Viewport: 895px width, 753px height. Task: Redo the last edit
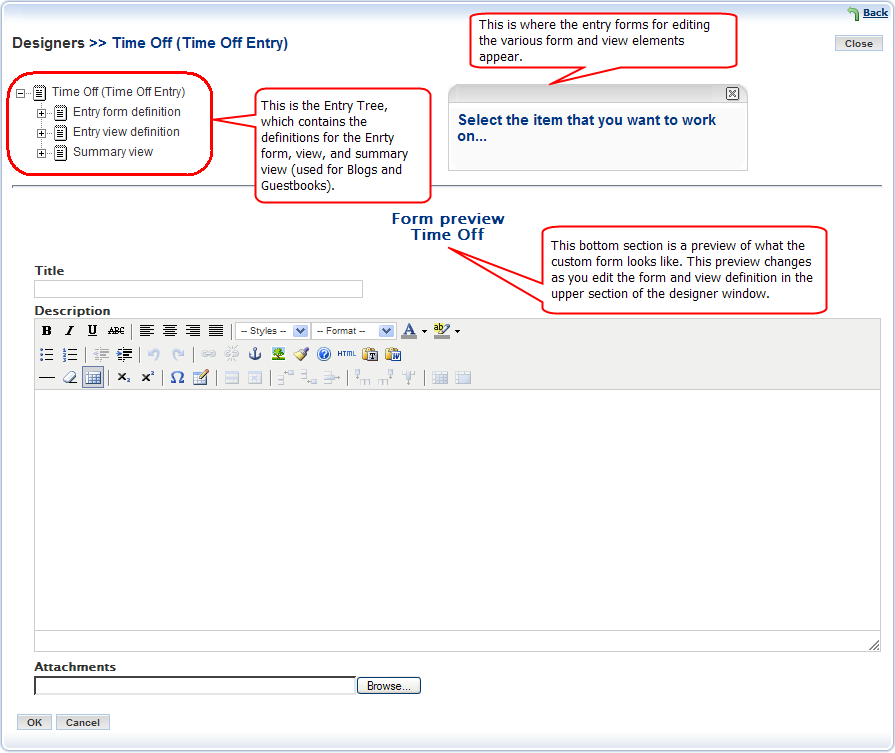click(178, 355)
